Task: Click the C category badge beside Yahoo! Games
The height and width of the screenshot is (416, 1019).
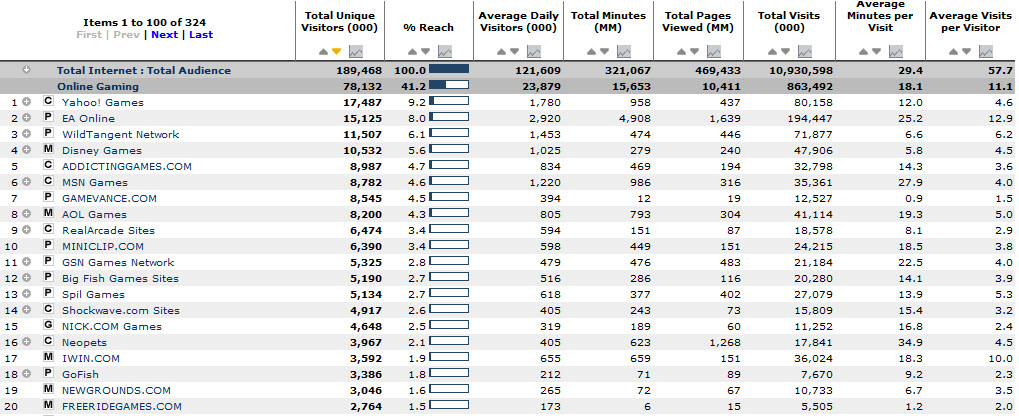Action: tap(47, 102)
